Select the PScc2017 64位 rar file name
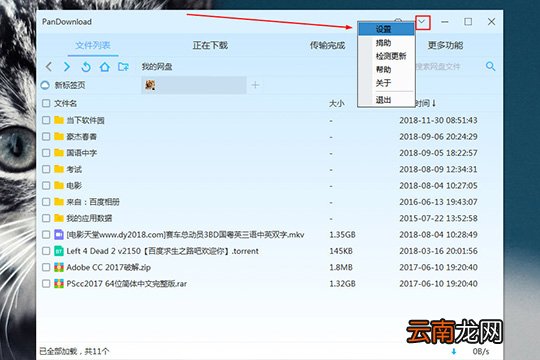 (127, 284)
